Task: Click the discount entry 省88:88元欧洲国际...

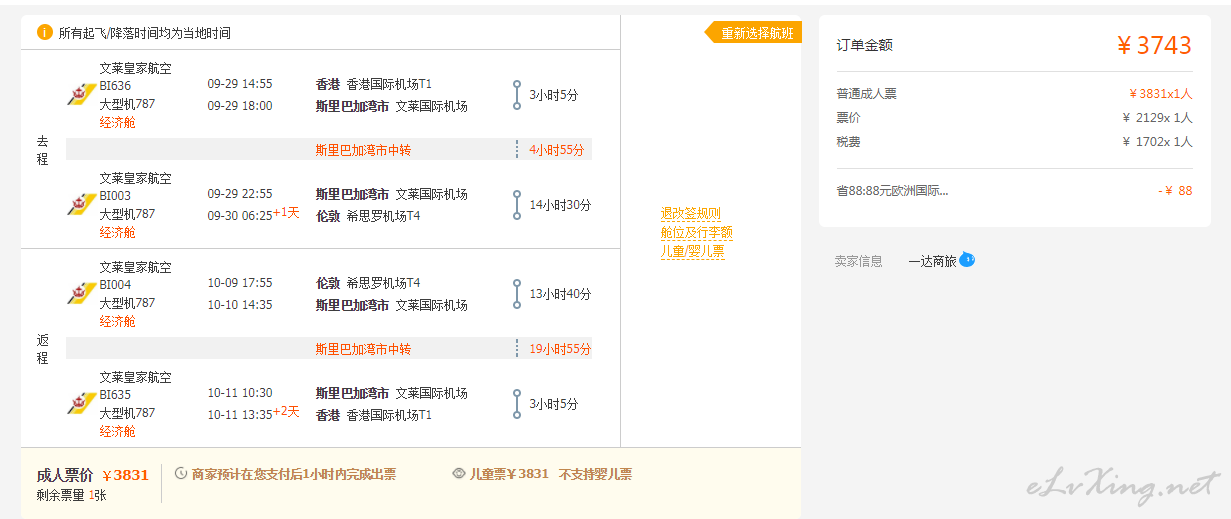Action: pyautogui.click(x=892, y=190)
